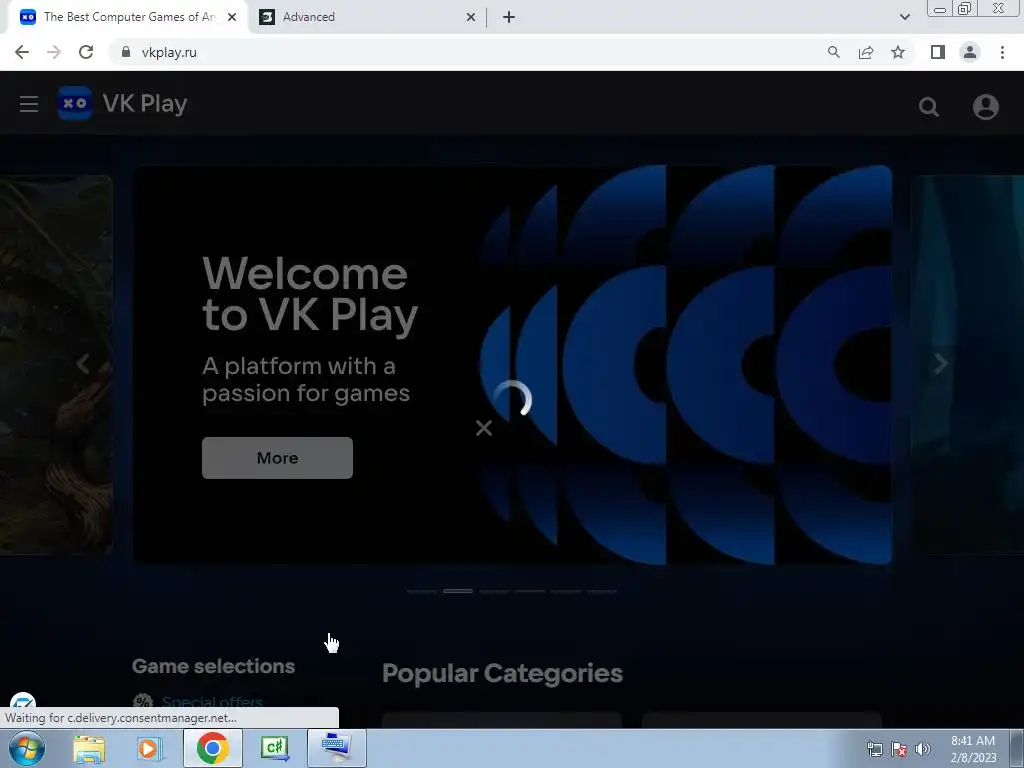Switch to Chrome in the taskbar

[212, 748]
